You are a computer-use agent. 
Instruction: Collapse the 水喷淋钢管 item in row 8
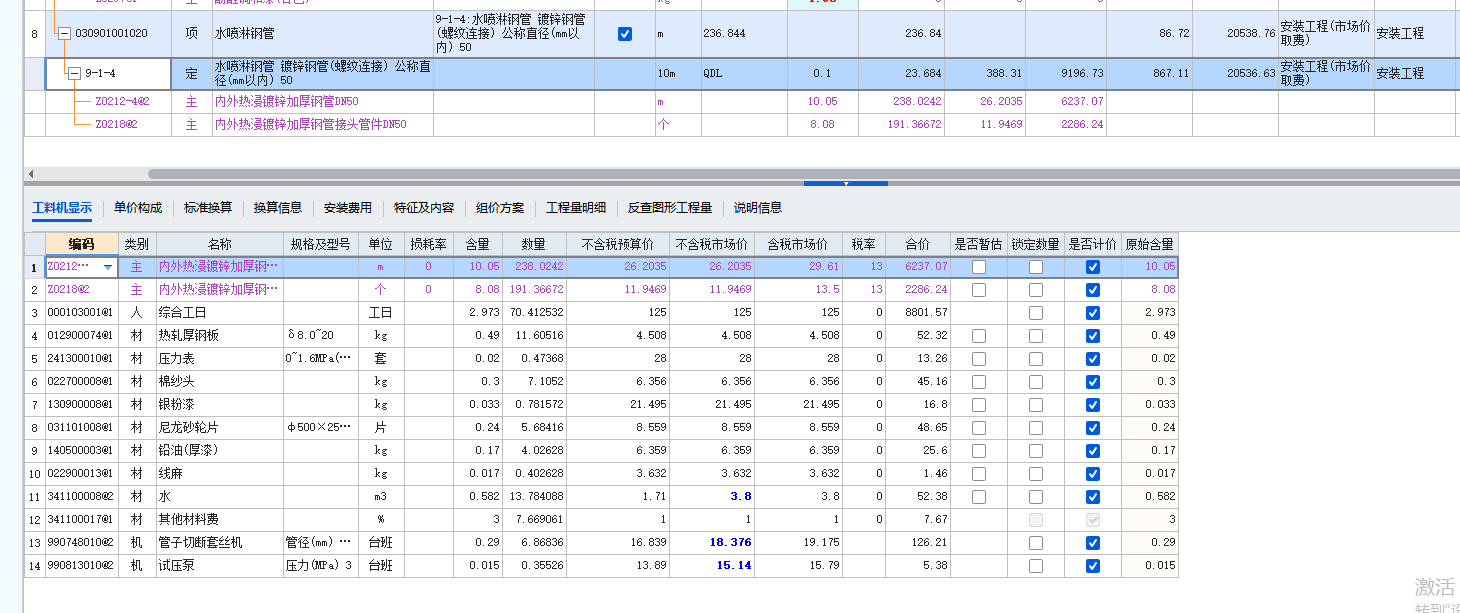pyautogui.click(x=65, y=33)
